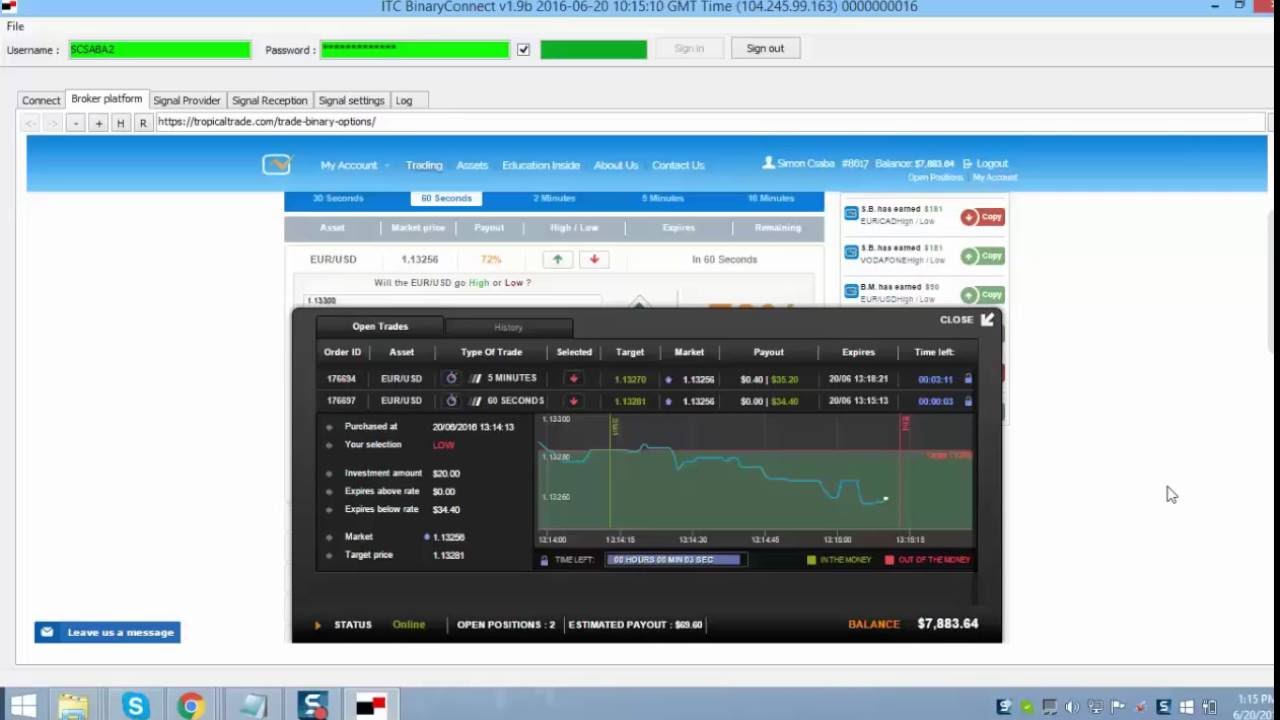1280x720 pixels.
Task: Open the Contact Us link
Action: click(678, 165)
